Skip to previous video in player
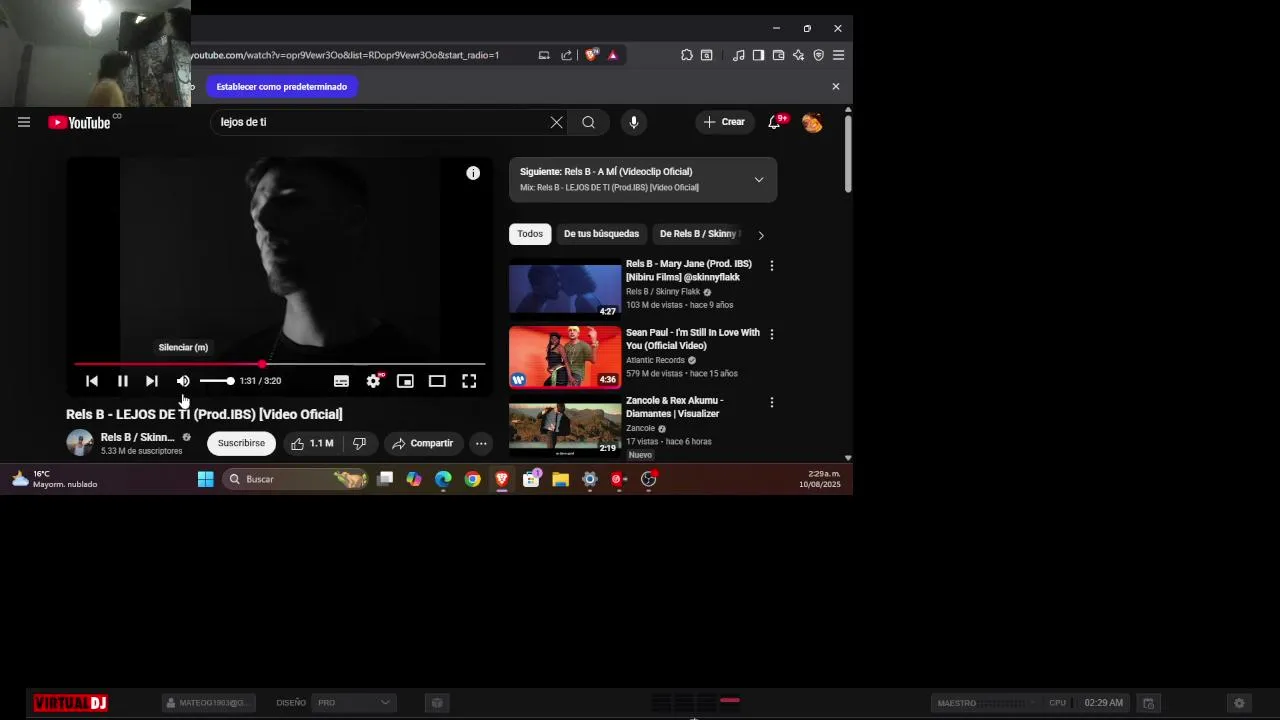 point(92,381)
